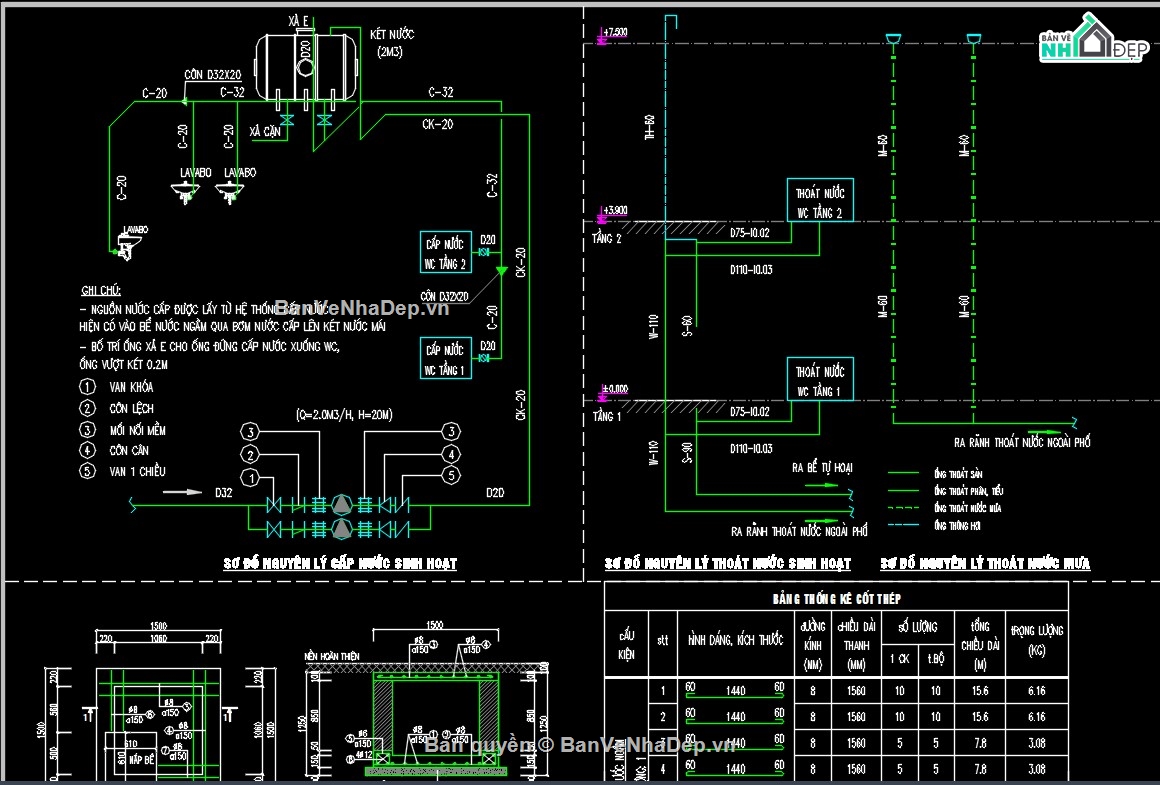Click the "SỐ LƯỢNG" column header
Screen dimensions: 1160x785
pyautogui.click(x=917, y=627)
